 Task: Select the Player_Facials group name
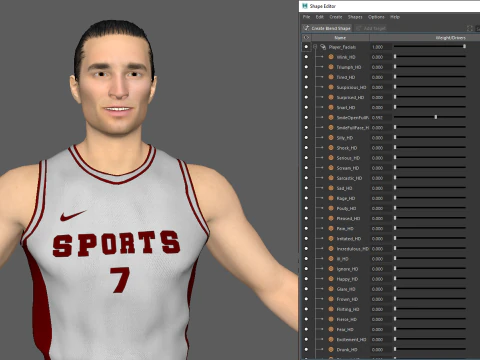point(342,47)
